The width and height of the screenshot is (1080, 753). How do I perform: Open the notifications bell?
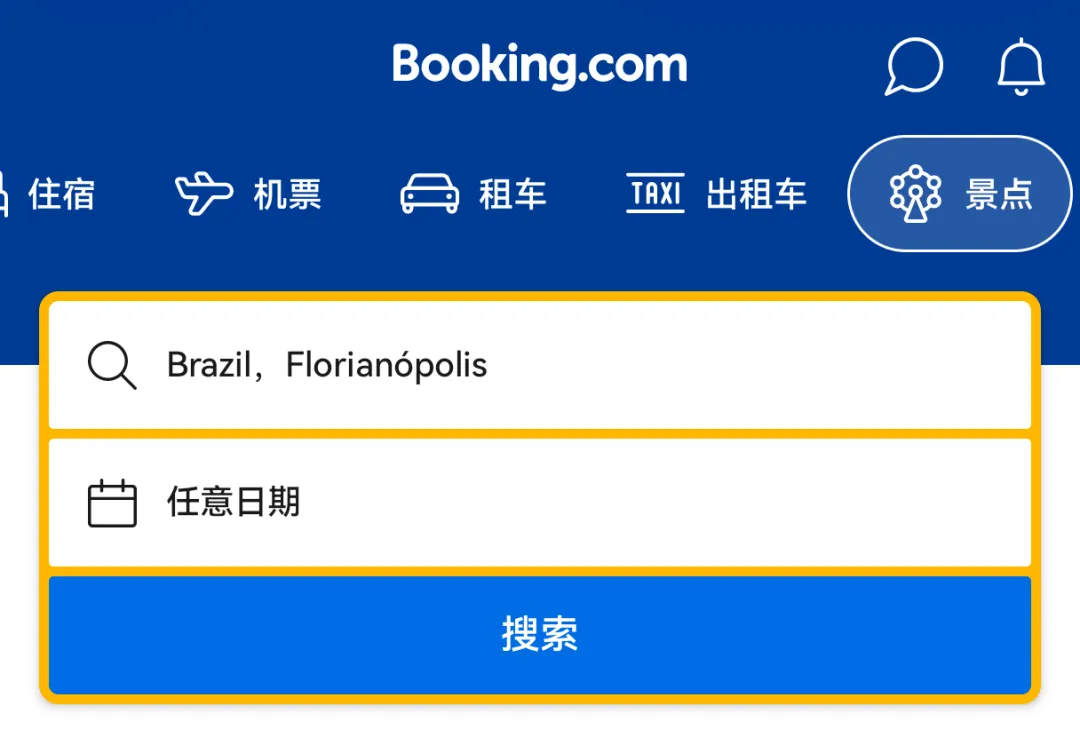tap(1021, 68)
